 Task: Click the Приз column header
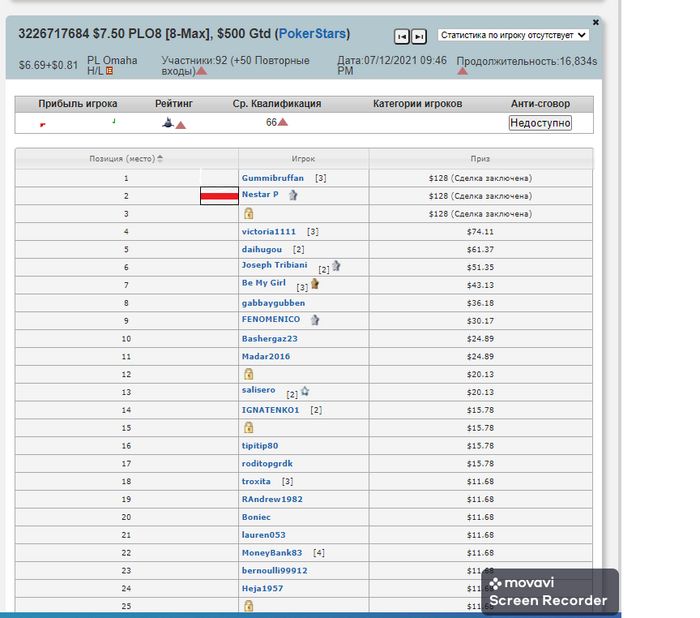pyautogui.click(x=480, y=159)
